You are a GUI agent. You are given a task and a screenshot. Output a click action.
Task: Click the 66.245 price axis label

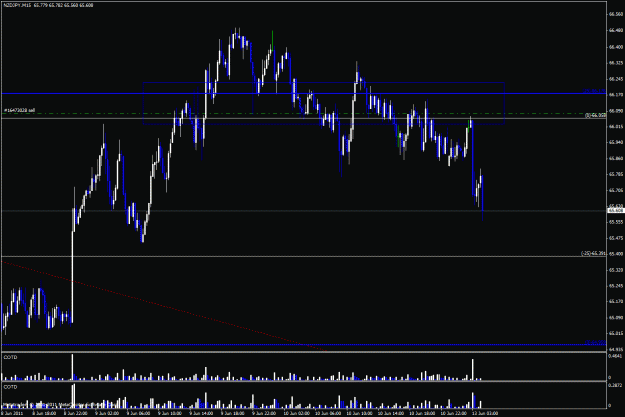coord(616,79)
